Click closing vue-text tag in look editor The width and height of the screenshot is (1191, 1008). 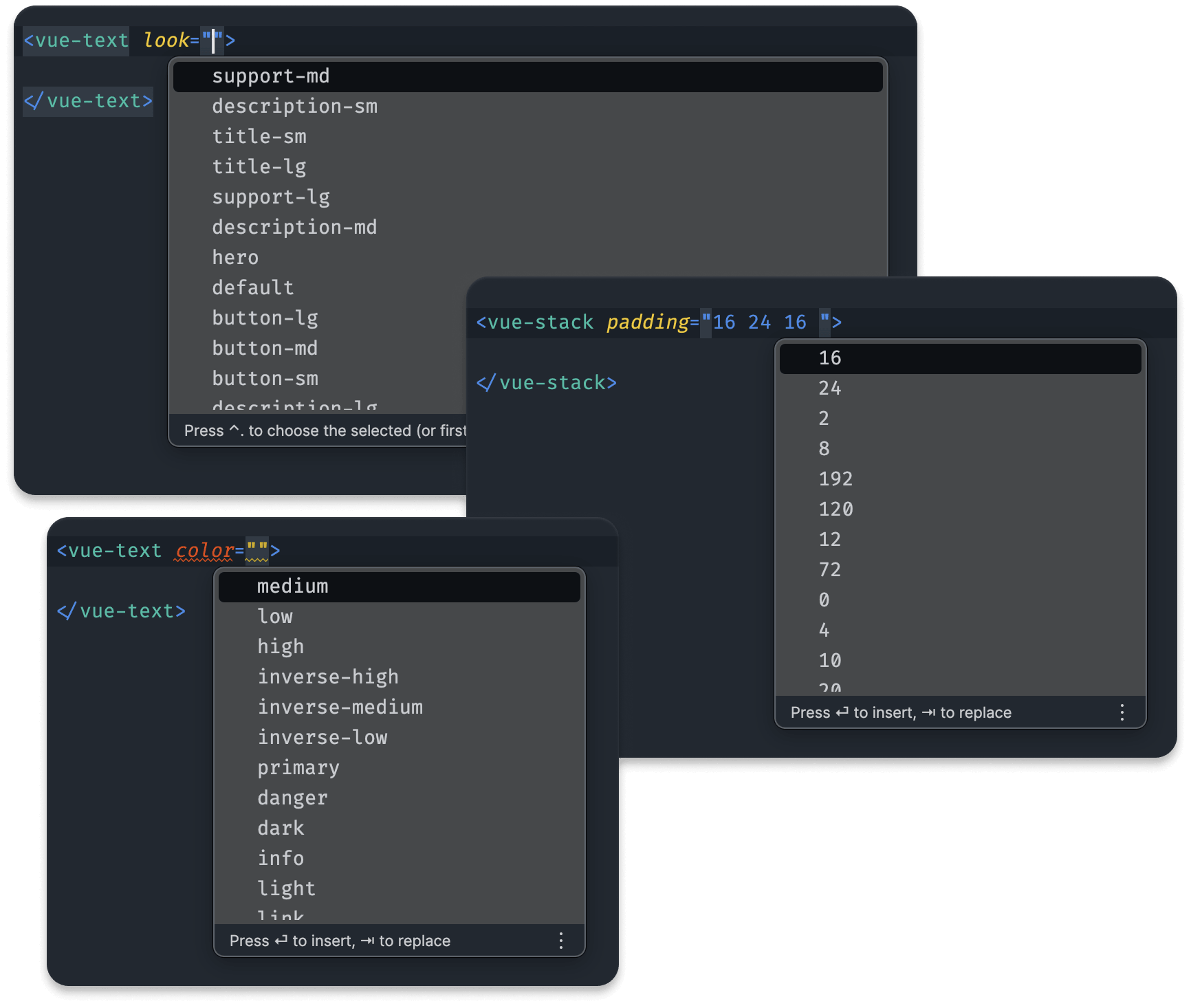[x=88, y=101]
